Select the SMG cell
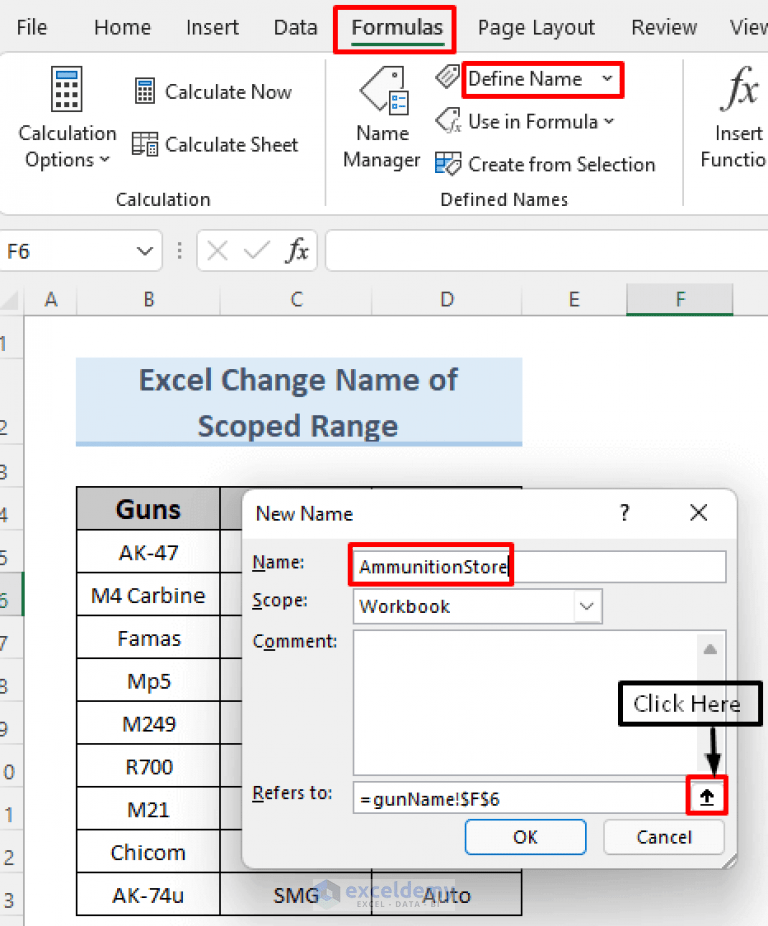The image size is (768, 926). coord(296,895)
